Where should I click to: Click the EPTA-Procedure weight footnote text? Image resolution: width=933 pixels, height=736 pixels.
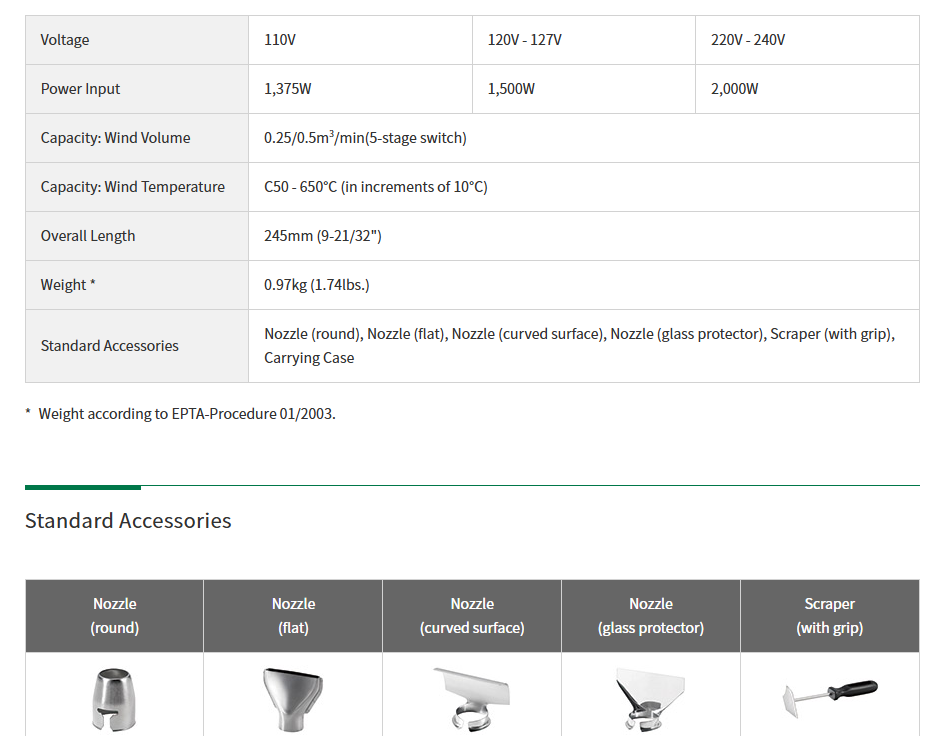tap(186, 413)
